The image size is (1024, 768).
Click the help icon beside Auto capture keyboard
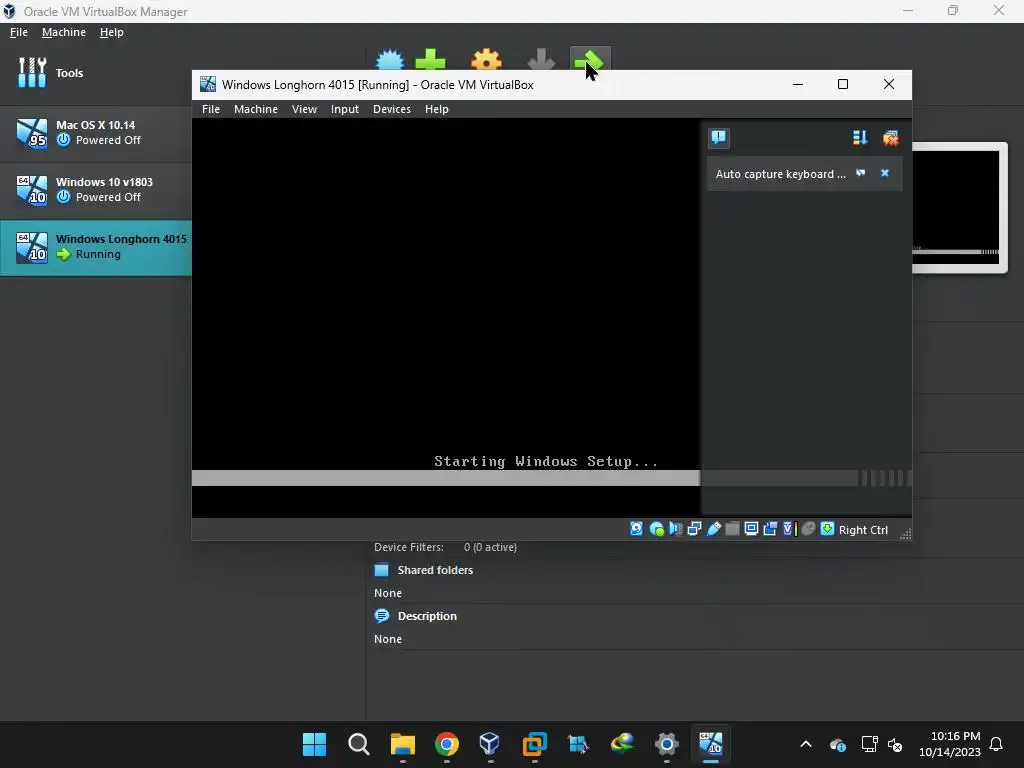click(861, 173)
